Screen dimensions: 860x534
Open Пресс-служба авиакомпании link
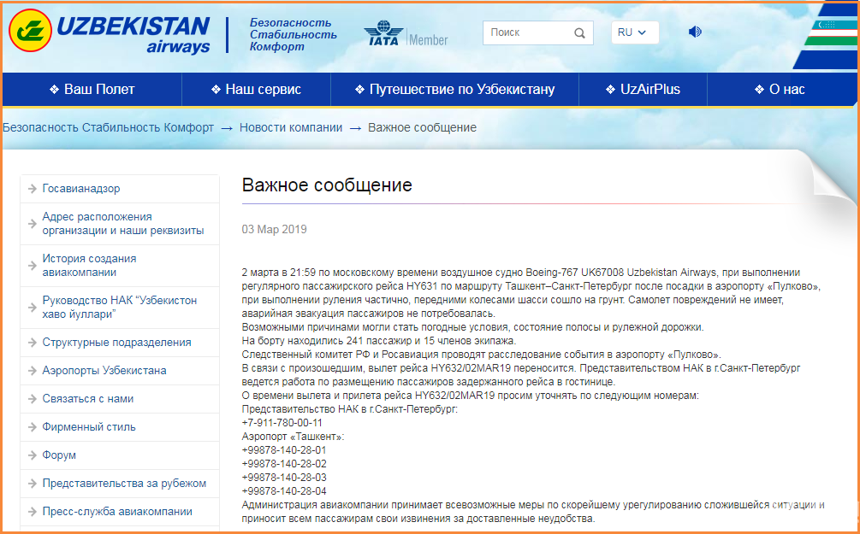[117, 512]
